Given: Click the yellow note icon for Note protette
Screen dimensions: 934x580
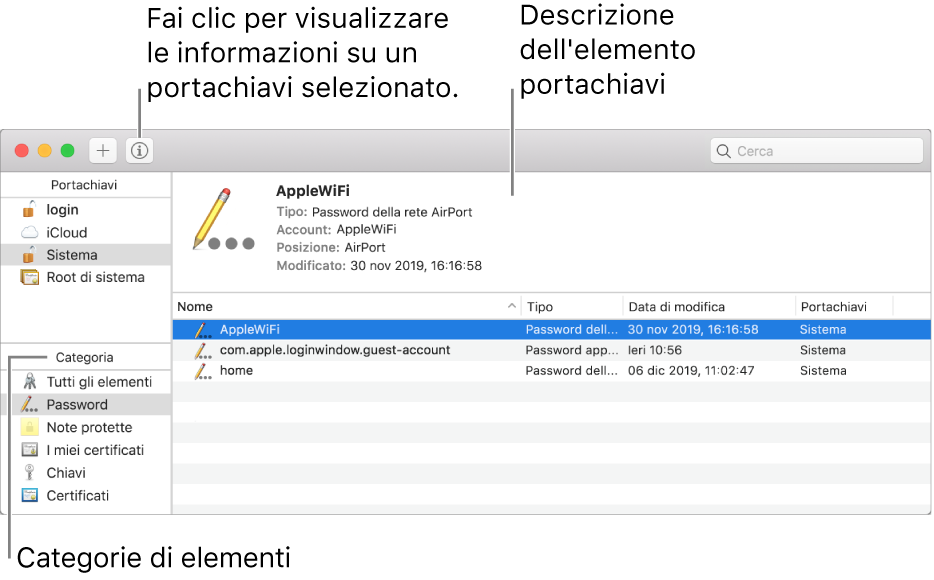Looking at the screenshot, I should click(29, 427).
